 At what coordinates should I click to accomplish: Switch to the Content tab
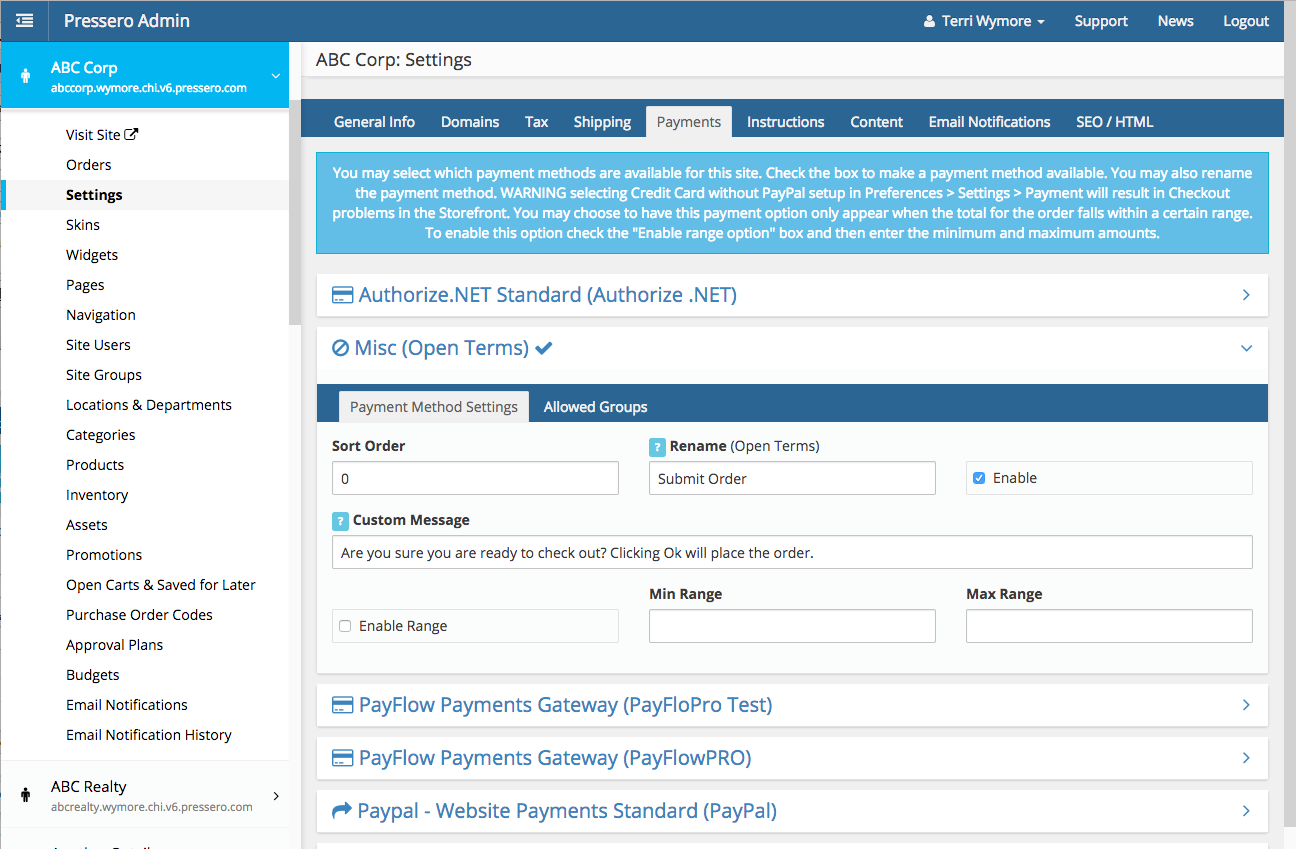pyautogui.click(x=877, y=122)
